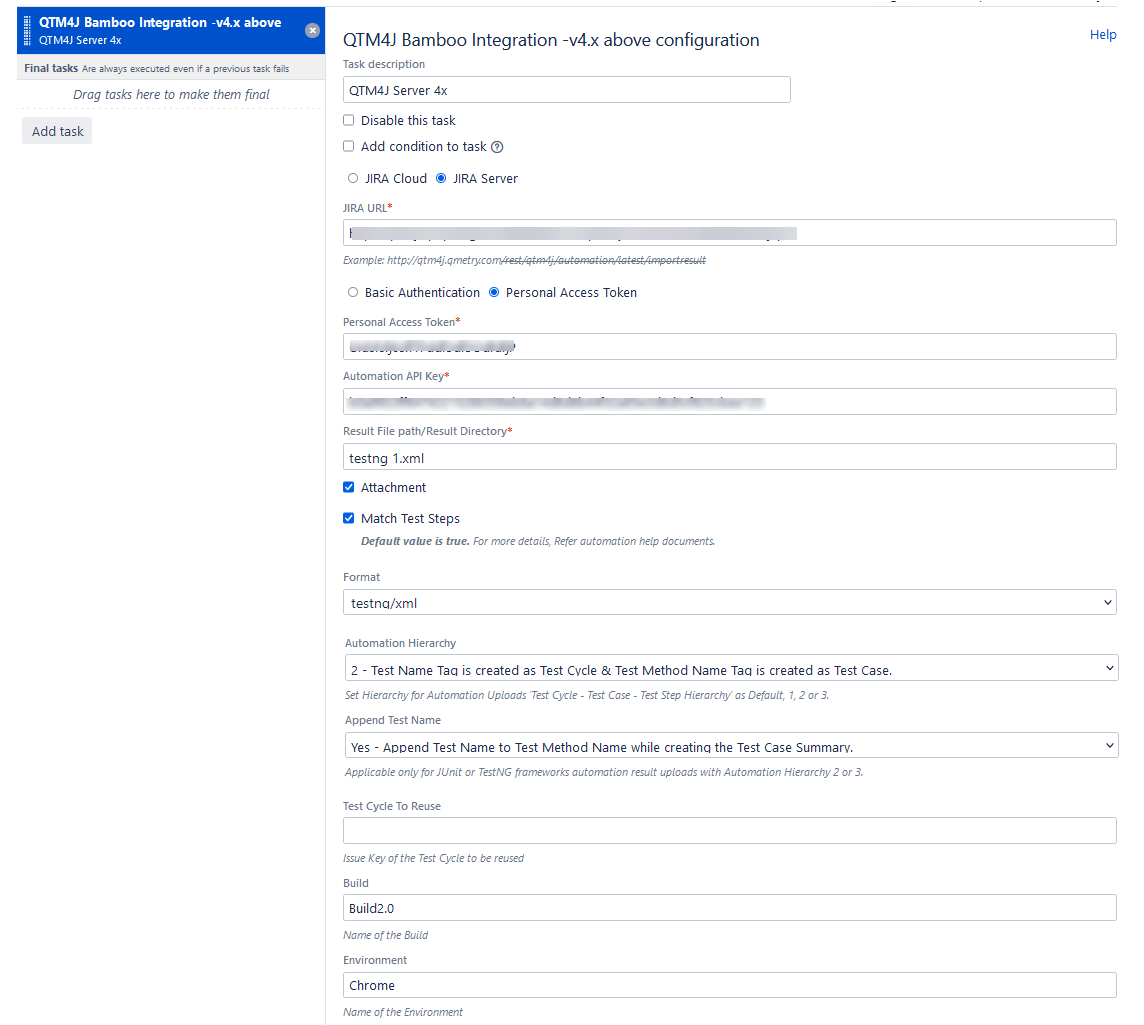Click the Add task button
The image size is (1144, 1025).
pyautogui.click(x=56, y=130)
